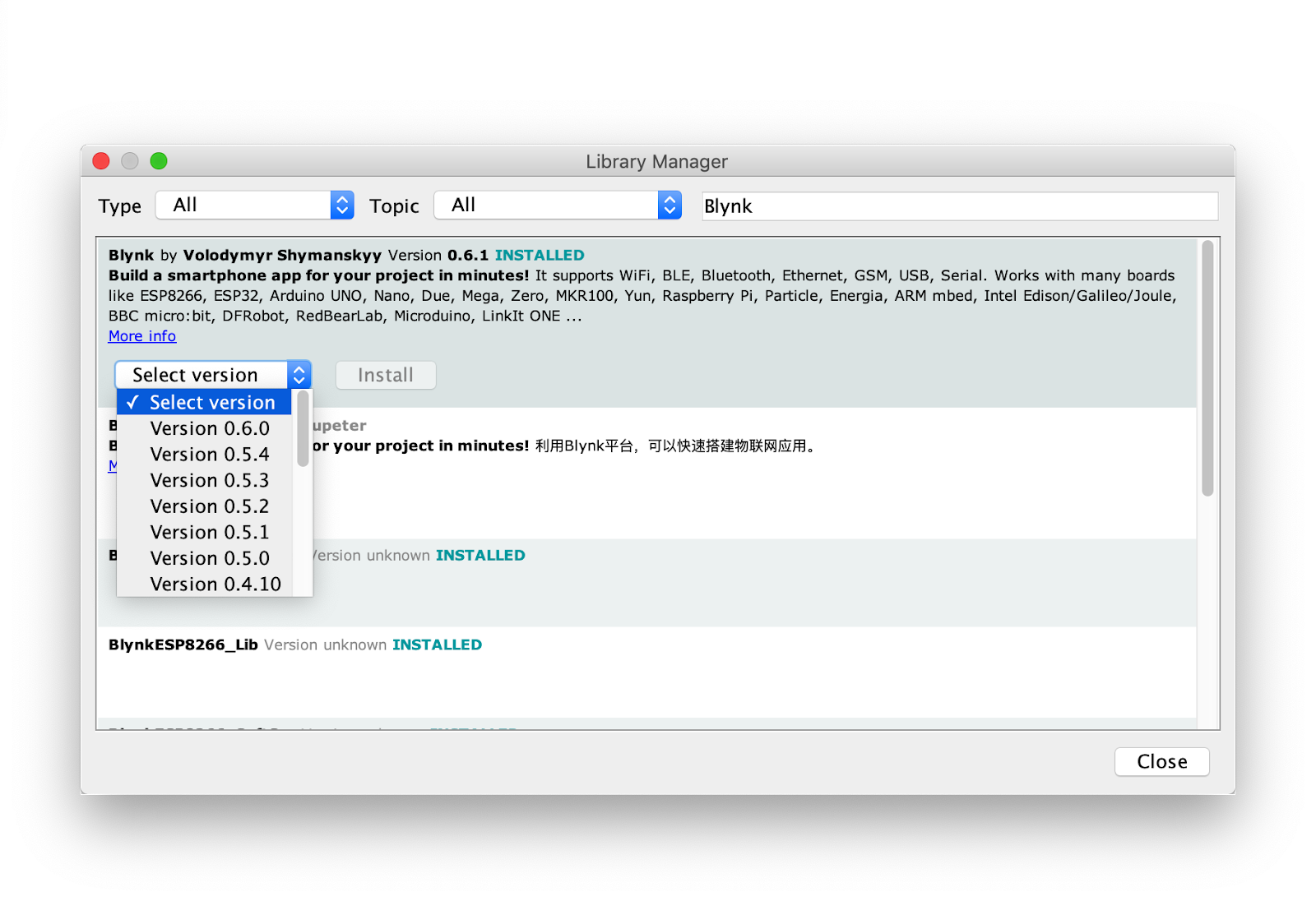Select the BlynkESP8266_Lib library entry

point(646,672)
